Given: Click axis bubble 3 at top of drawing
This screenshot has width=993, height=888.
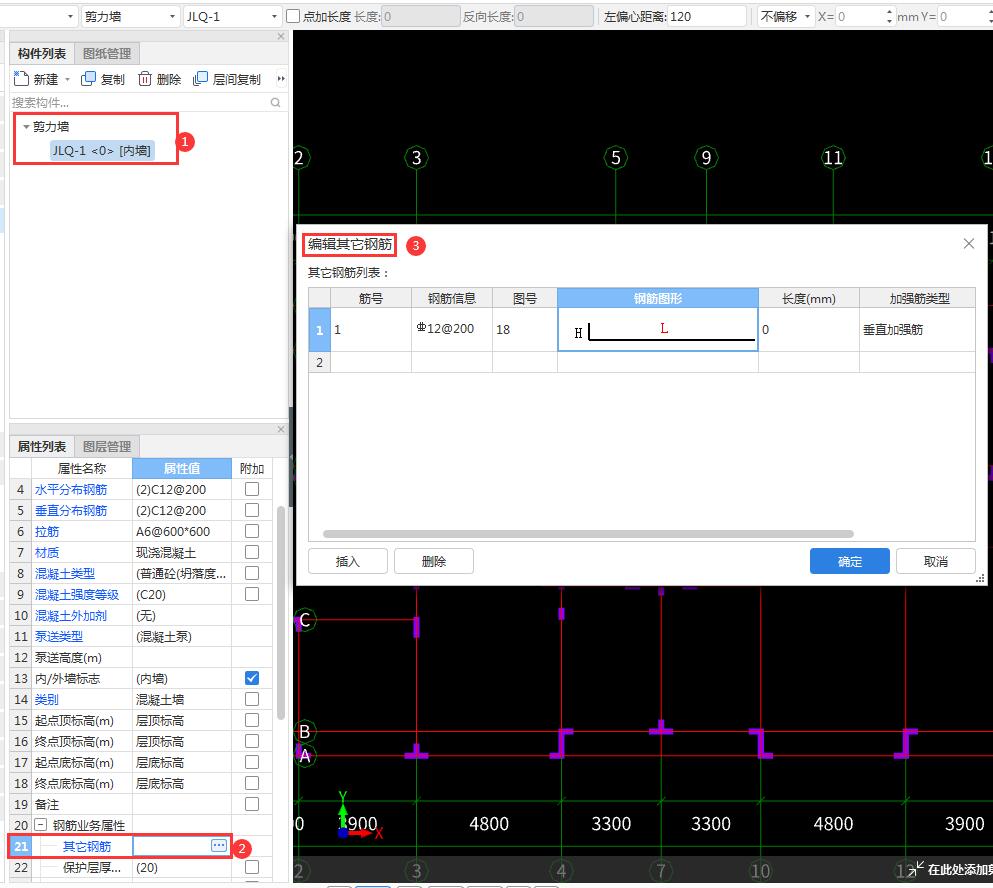Looking at the screenshot, I should (416, 157).
